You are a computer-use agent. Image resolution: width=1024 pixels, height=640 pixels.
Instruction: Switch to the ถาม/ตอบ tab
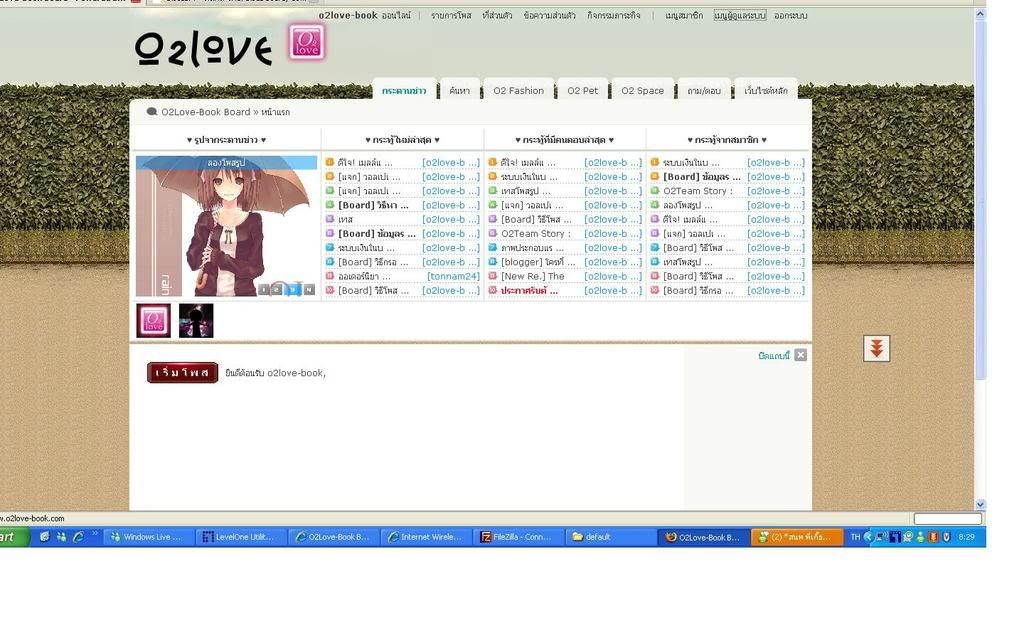(704, 91)
